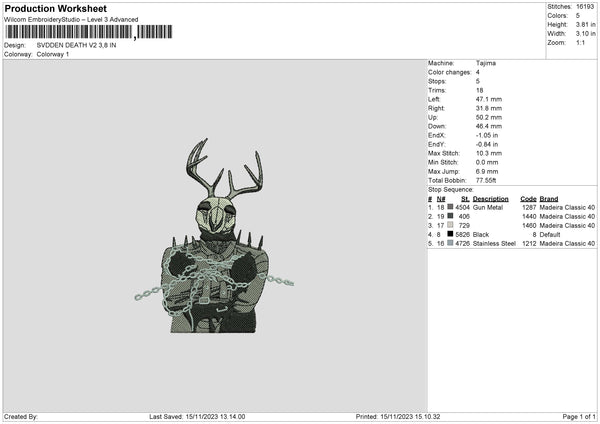Screen dimensions: 600x424
Task: Click the Width value 3.10 in
Action: pyautogui.click(x=585, y=34)
